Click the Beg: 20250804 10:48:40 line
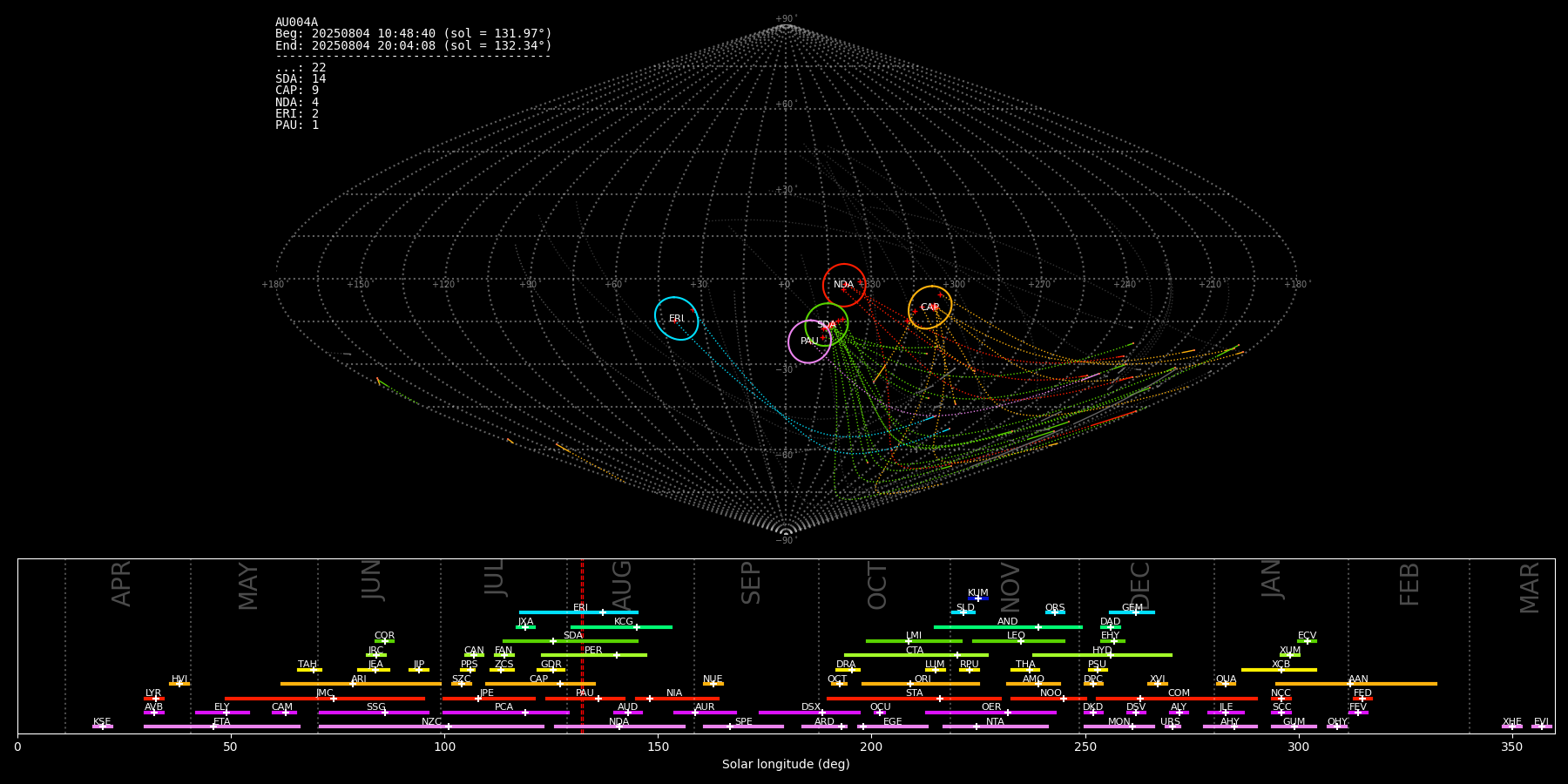Screen dimensions: 1568x784 [414, 34]
